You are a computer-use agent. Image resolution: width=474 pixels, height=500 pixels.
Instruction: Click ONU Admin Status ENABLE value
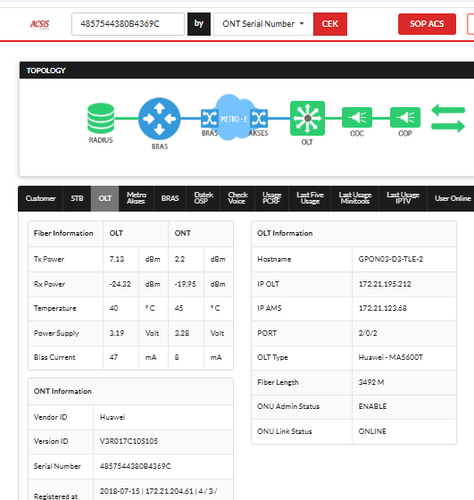click(373, 406)
